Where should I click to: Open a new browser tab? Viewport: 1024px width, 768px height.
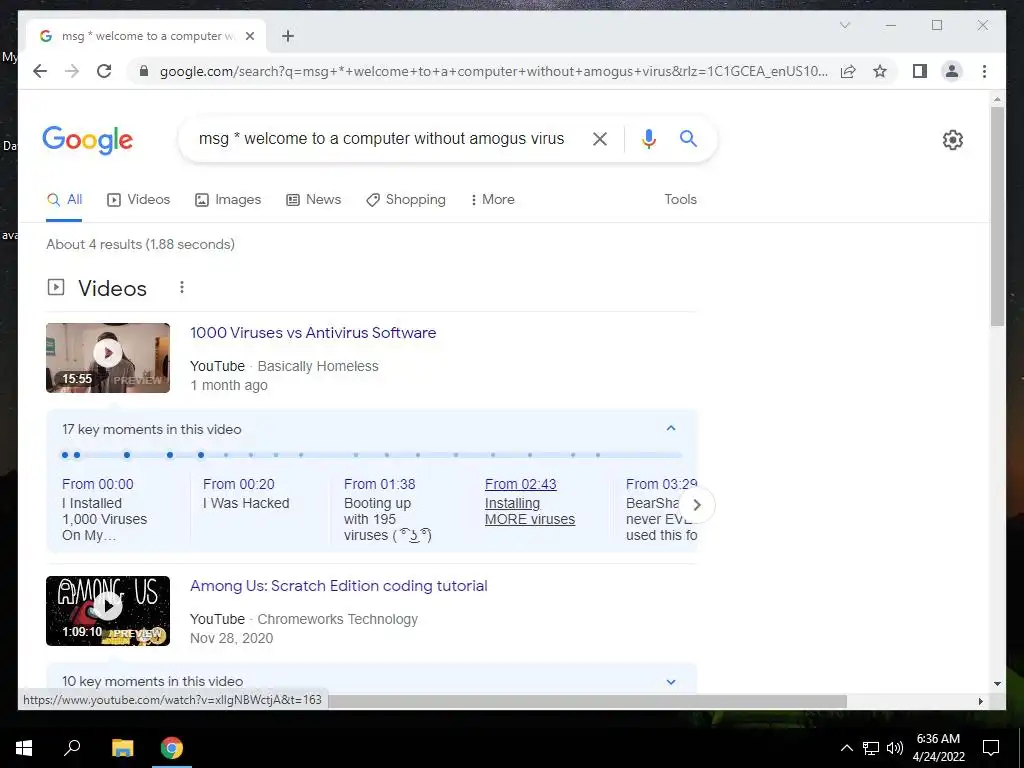coord(288,36)
